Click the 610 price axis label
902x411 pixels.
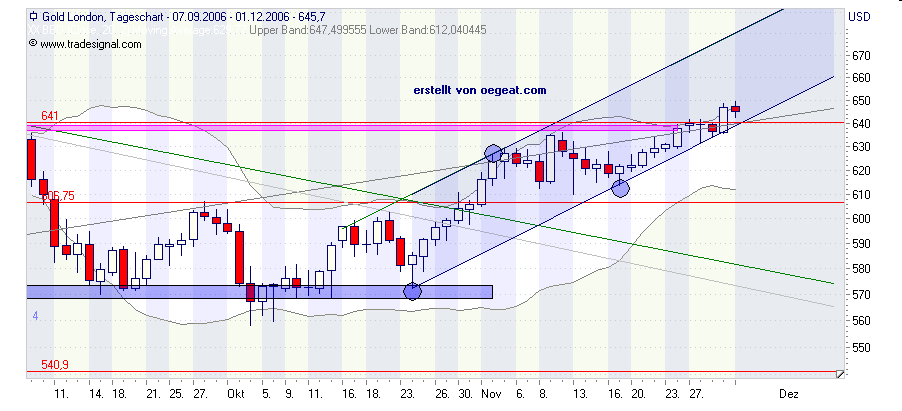click(862, 196)
